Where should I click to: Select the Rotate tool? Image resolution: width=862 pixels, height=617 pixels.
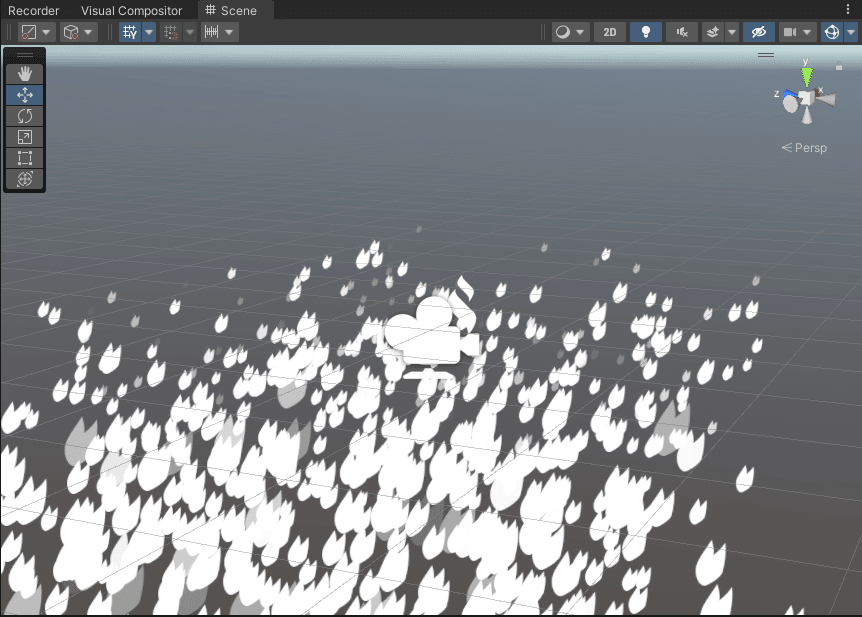[25, 116]
